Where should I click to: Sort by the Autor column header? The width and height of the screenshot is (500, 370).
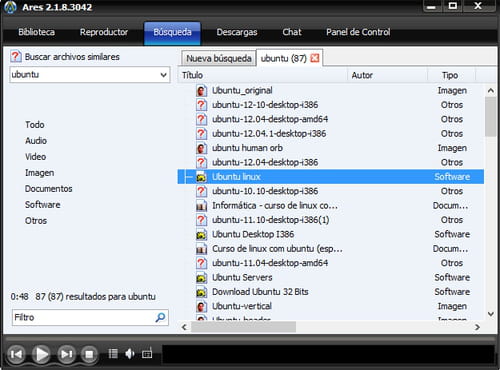point(387,75)
